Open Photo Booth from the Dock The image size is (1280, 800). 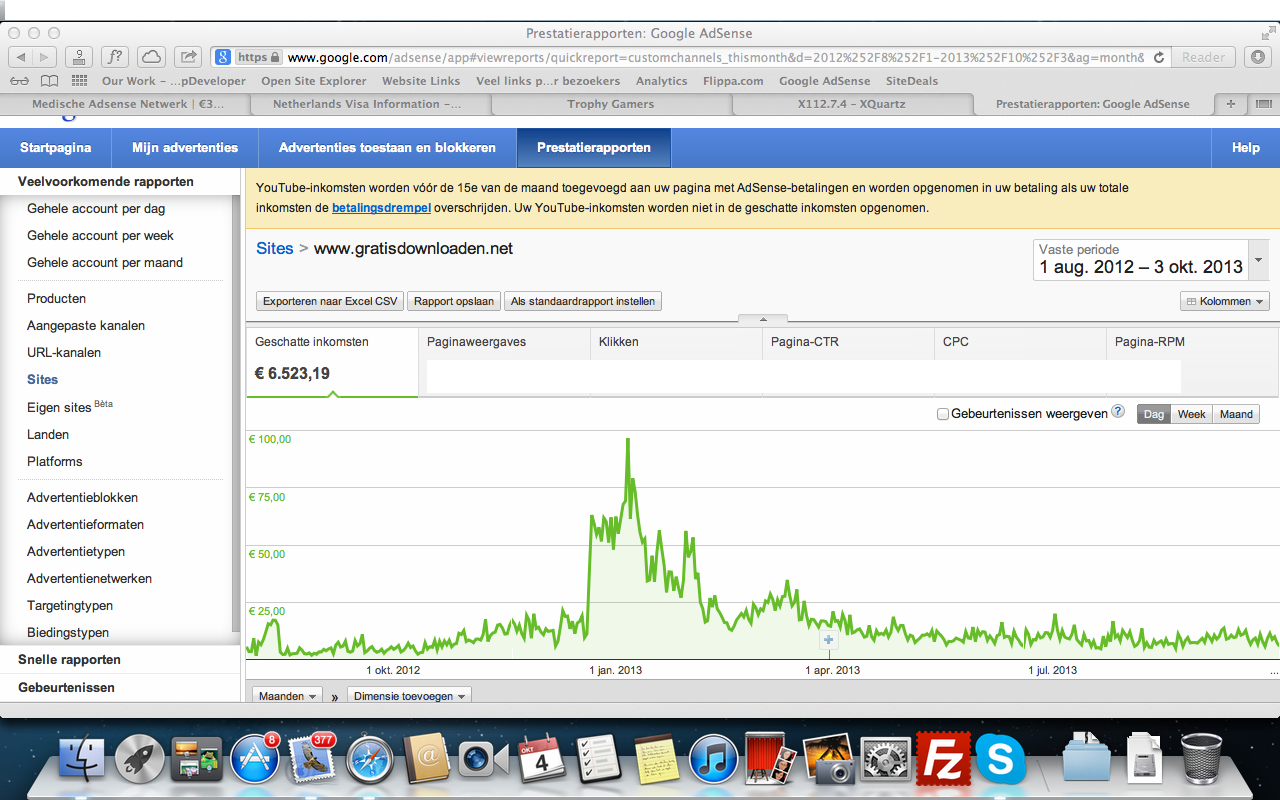click(x=771, y=761)
